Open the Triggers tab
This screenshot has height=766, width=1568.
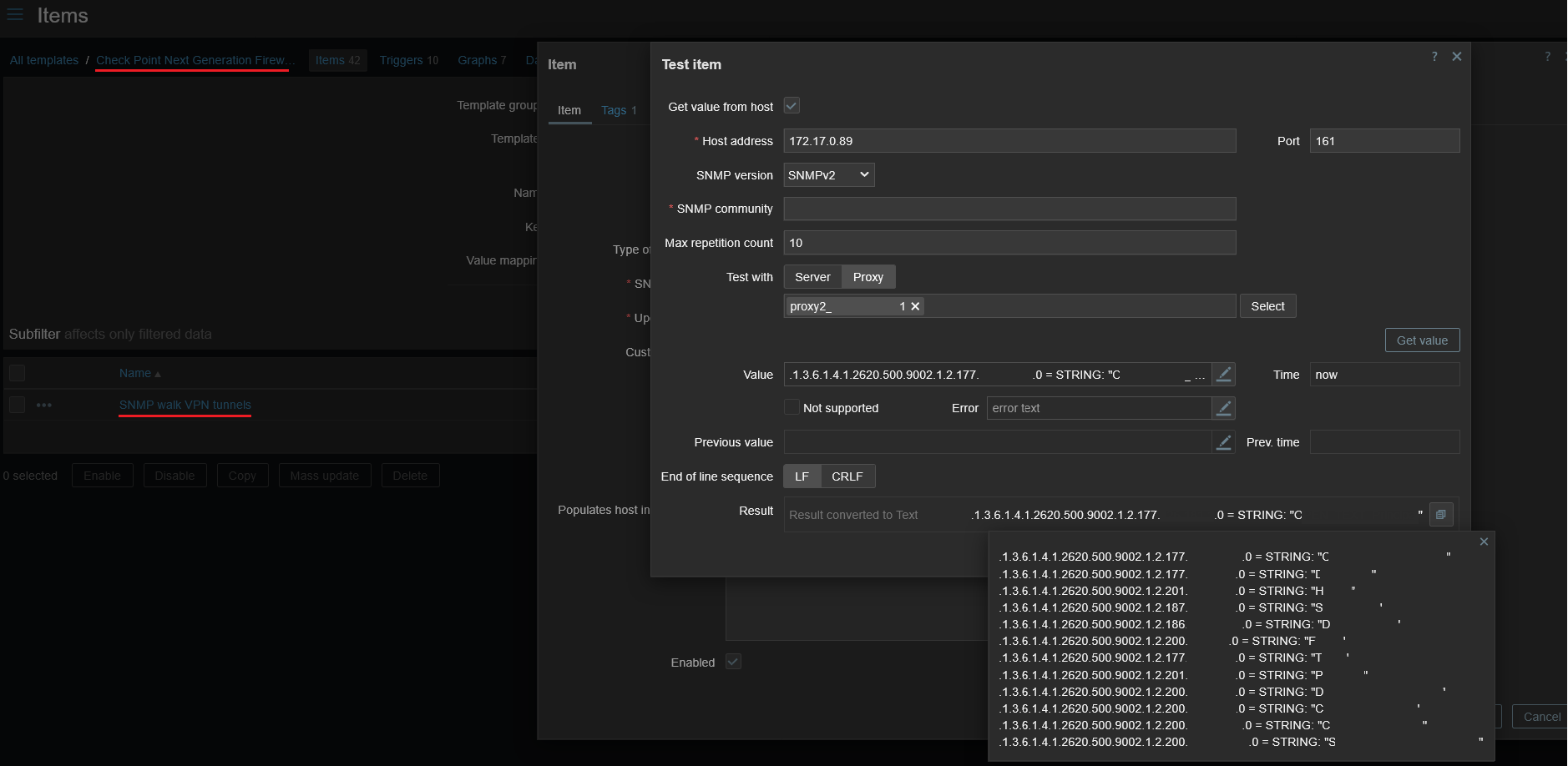407,60
